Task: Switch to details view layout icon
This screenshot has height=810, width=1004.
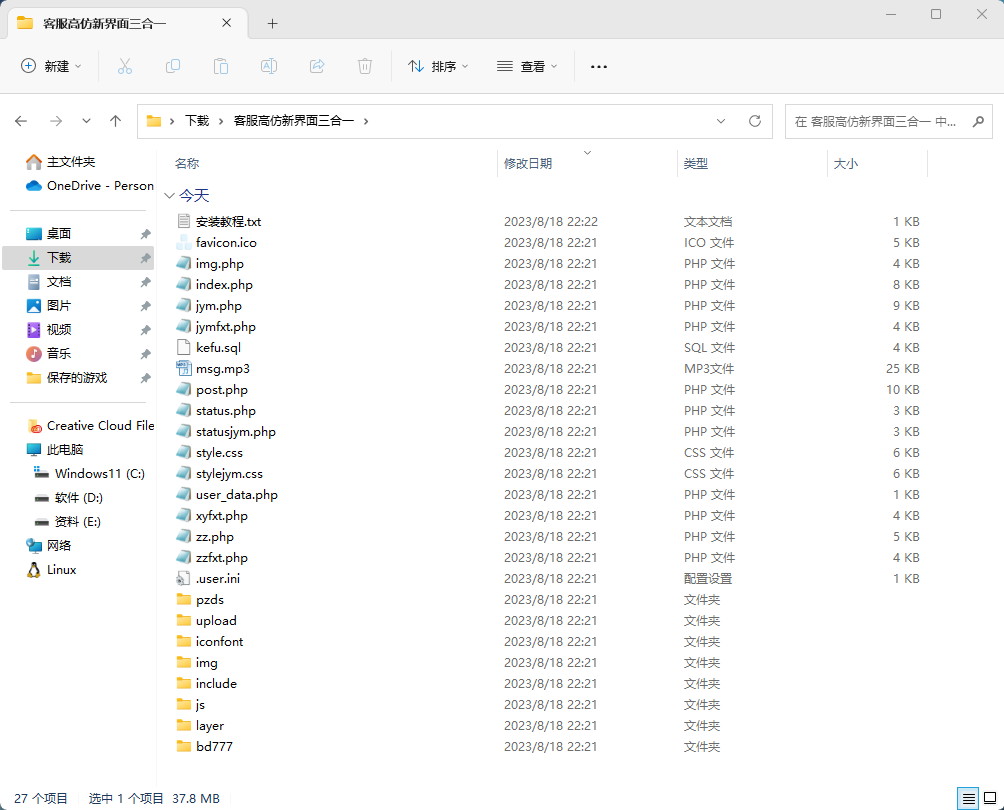Action: point(967,798)
